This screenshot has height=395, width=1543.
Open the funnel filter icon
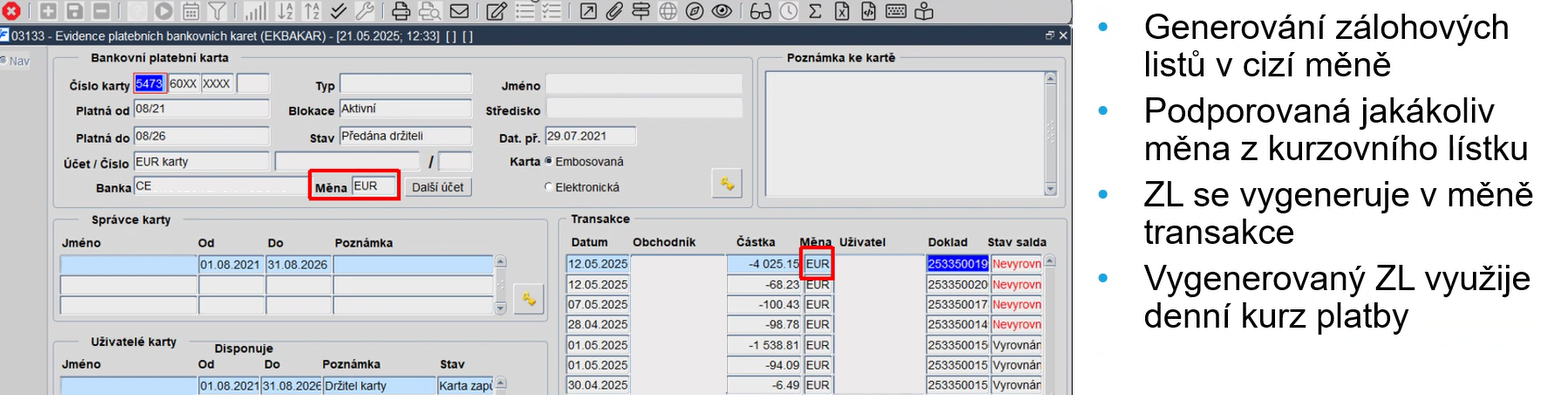click(216, 12)
